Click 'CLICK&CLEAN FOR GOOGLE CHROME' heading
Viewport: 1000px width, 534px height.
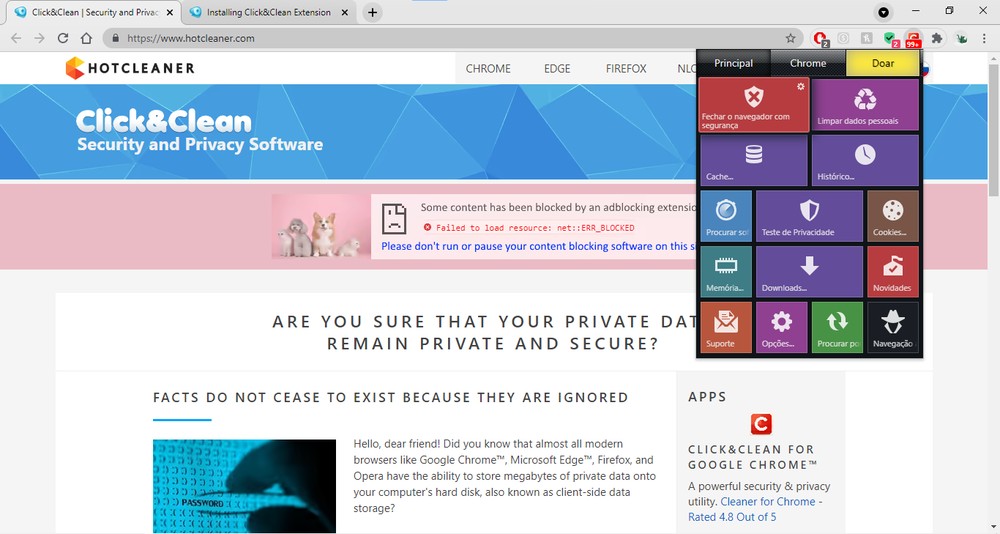pyautogui.click(x=753, y=457)
